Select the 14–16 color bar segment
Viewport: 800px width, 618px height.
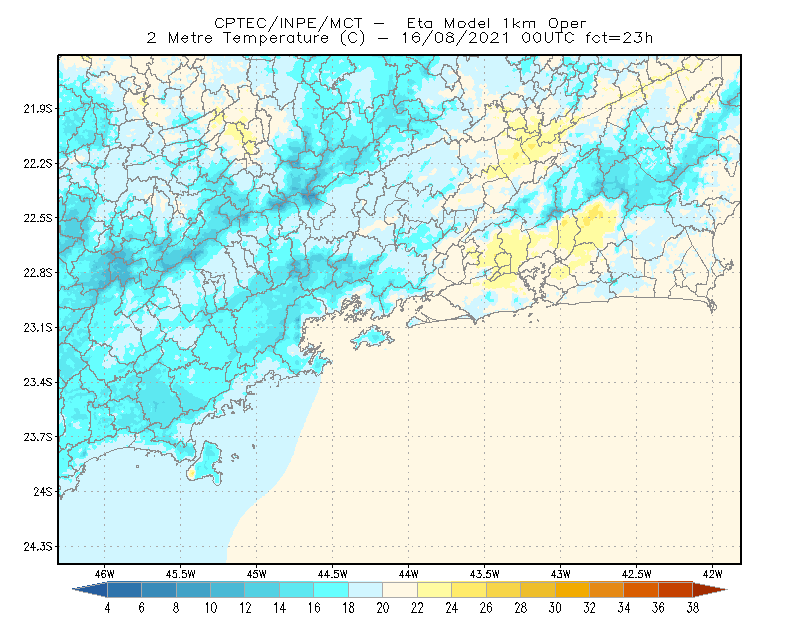(297, 590)
